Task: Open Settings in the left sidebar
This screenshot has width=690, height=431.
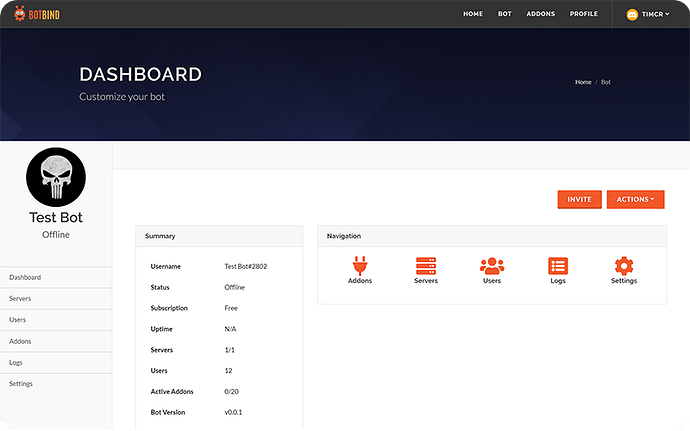Action: (21, 384)
